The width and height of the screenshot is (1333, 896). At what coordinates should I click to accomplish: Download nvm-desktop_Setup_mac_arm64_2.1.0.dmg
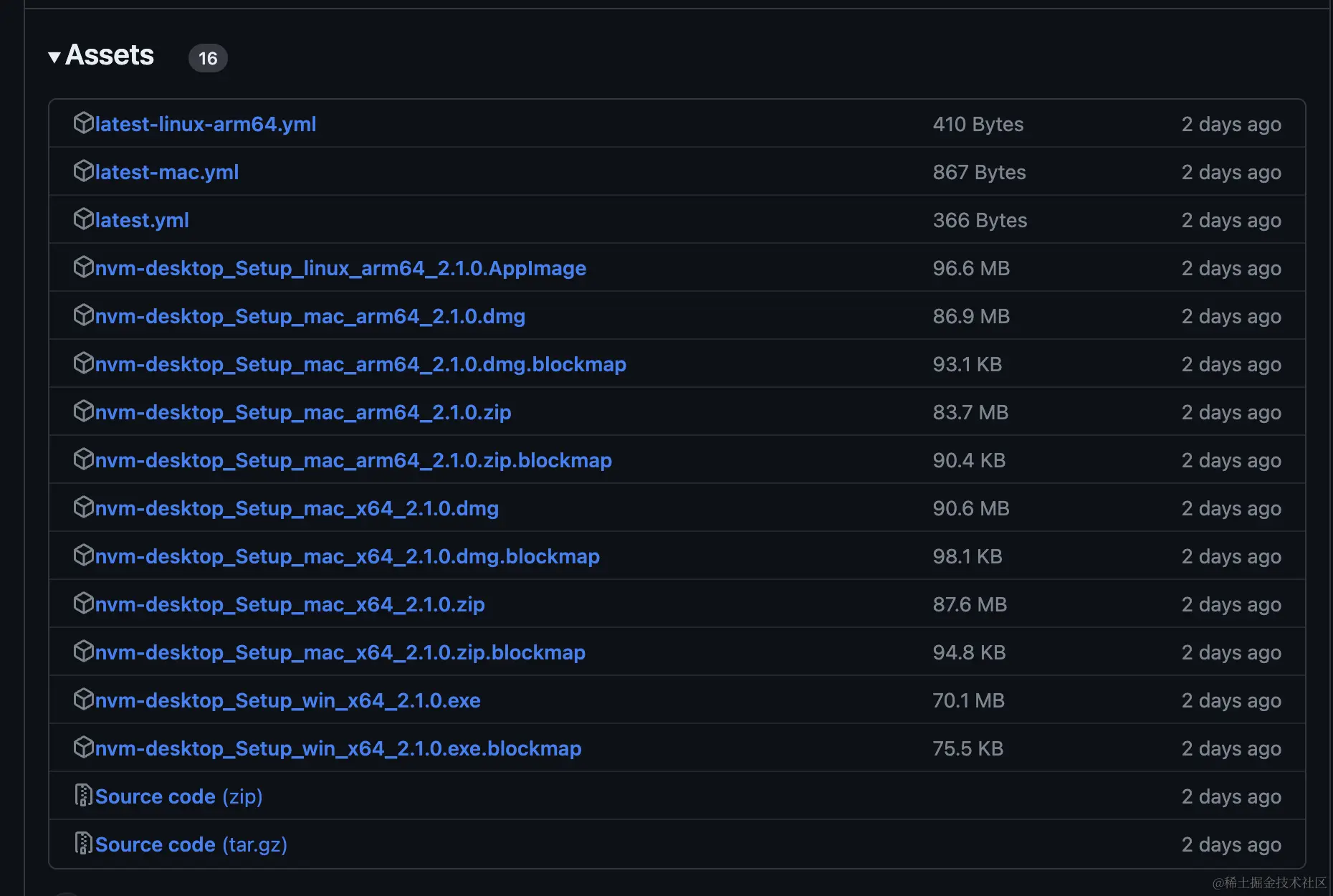310,316
